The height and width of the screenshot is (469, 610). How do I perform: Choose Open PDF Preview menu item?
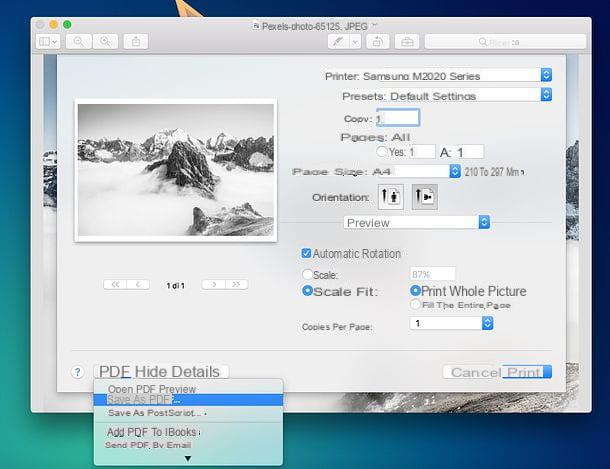[x=188, y=389]
